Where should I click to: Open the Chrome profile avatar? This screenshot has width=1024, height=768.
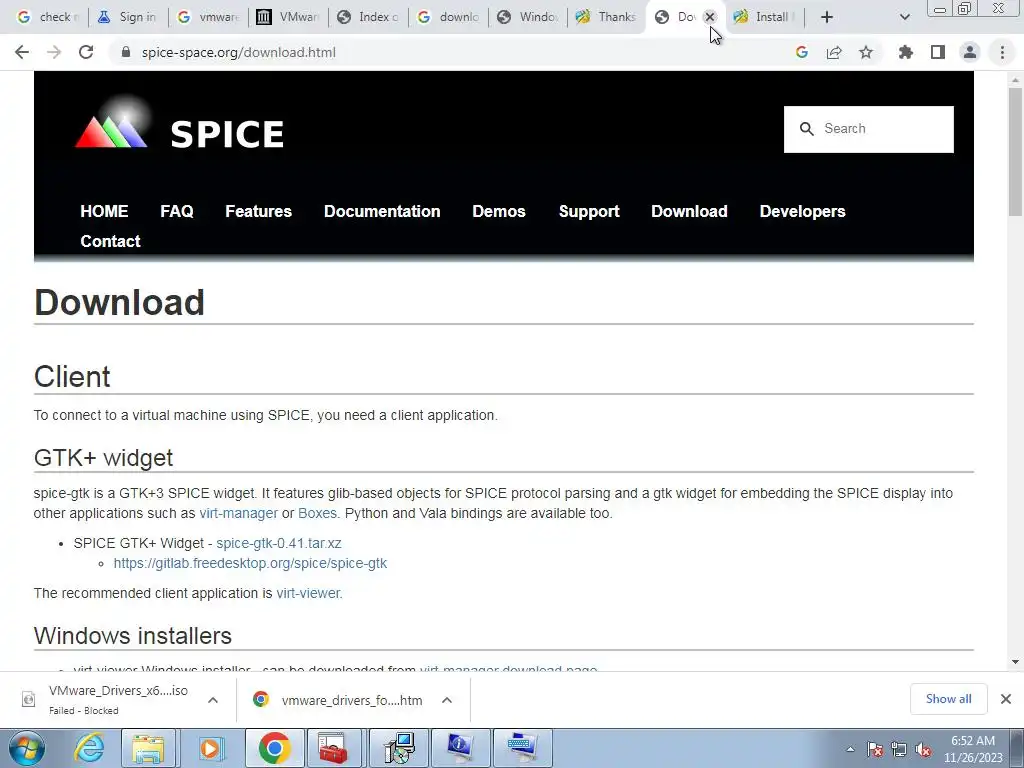click(970, 52)
